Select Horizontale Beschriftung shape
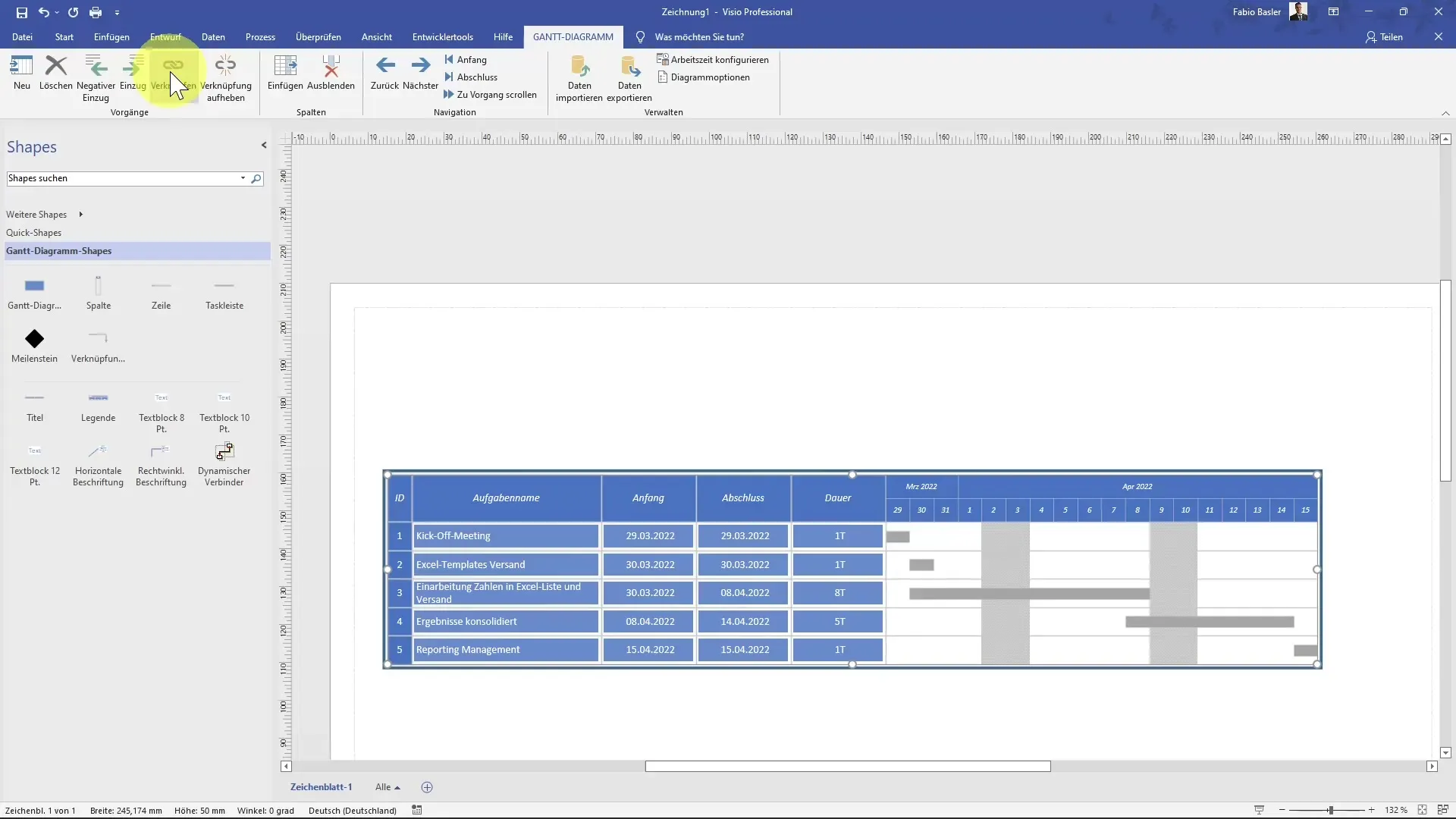The image size is (1456, 819). tap(99, 464)
